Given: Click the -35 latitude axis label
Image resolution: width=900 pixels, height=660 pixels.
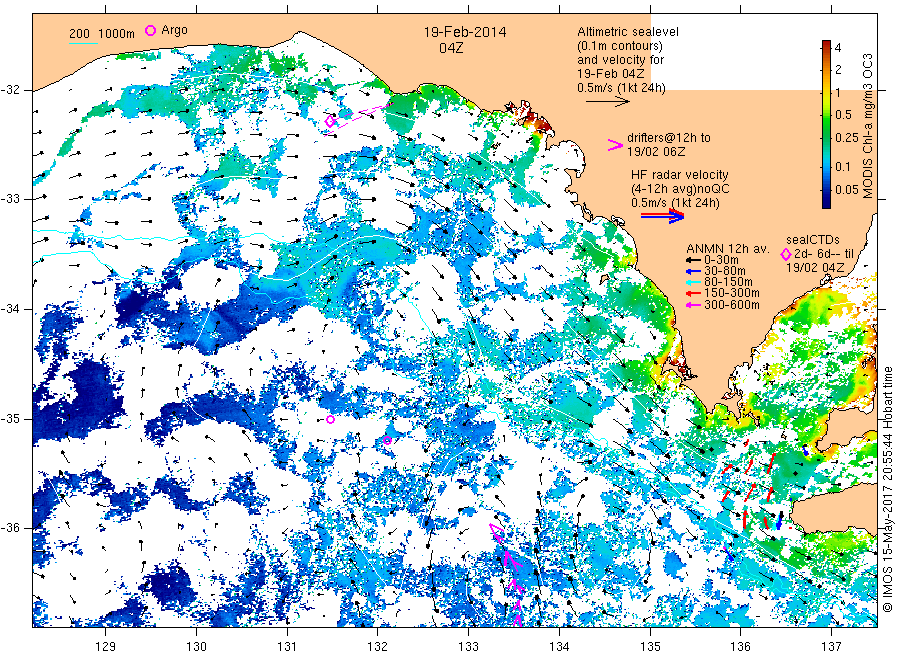Looking at the screenshot, I should point(11,419).
